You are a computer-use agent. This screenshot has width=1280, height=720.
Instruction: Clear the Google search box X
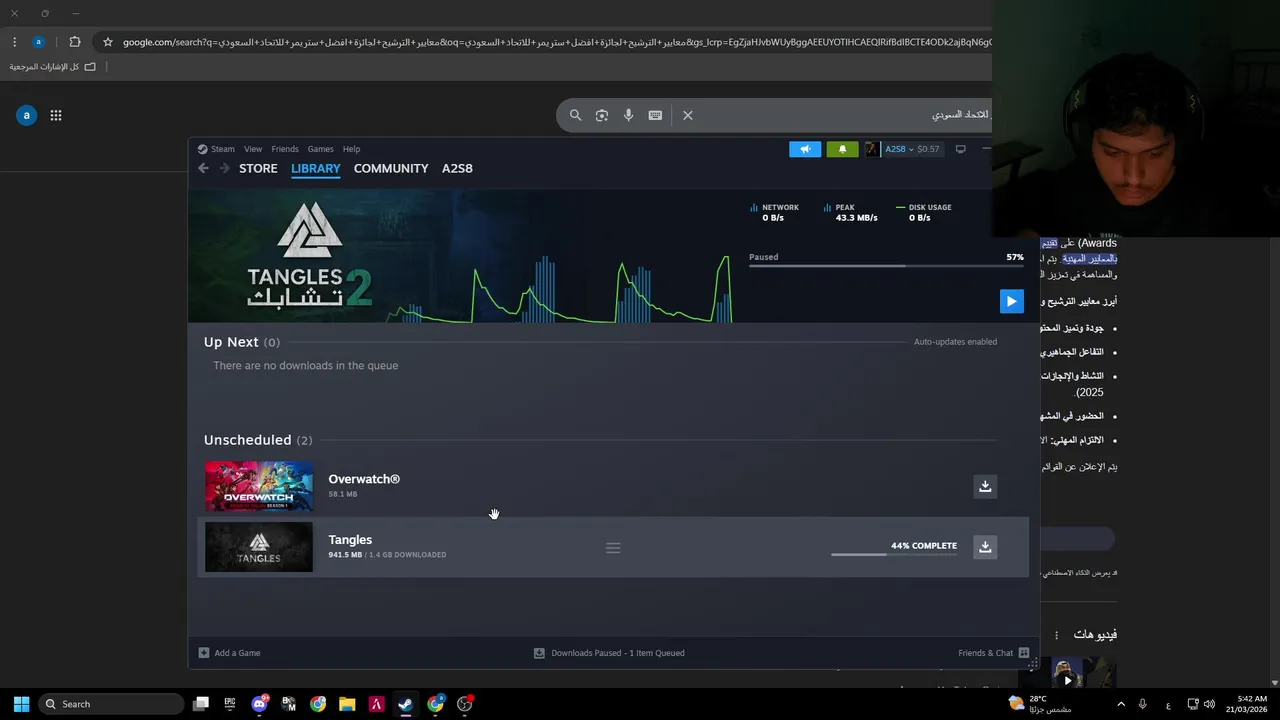click(688, 115)
